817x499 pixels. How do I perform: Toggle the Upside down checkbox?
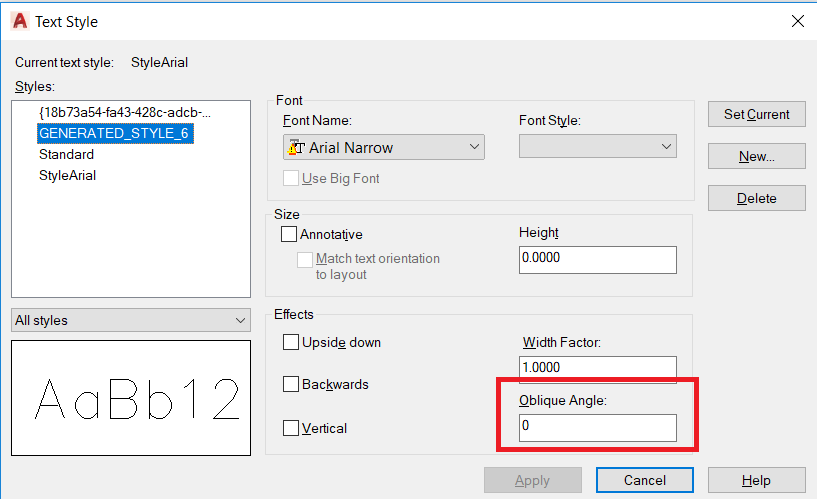(x=291, y=342)
